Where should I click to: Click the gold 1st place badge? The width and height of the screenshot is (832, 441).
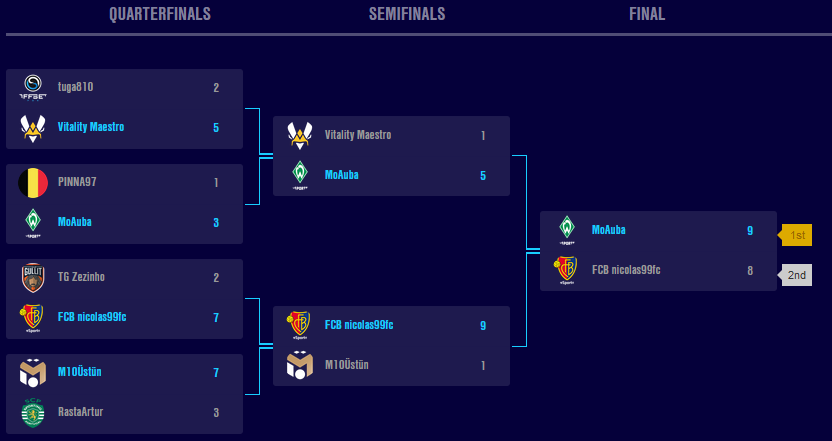(794, 235)
